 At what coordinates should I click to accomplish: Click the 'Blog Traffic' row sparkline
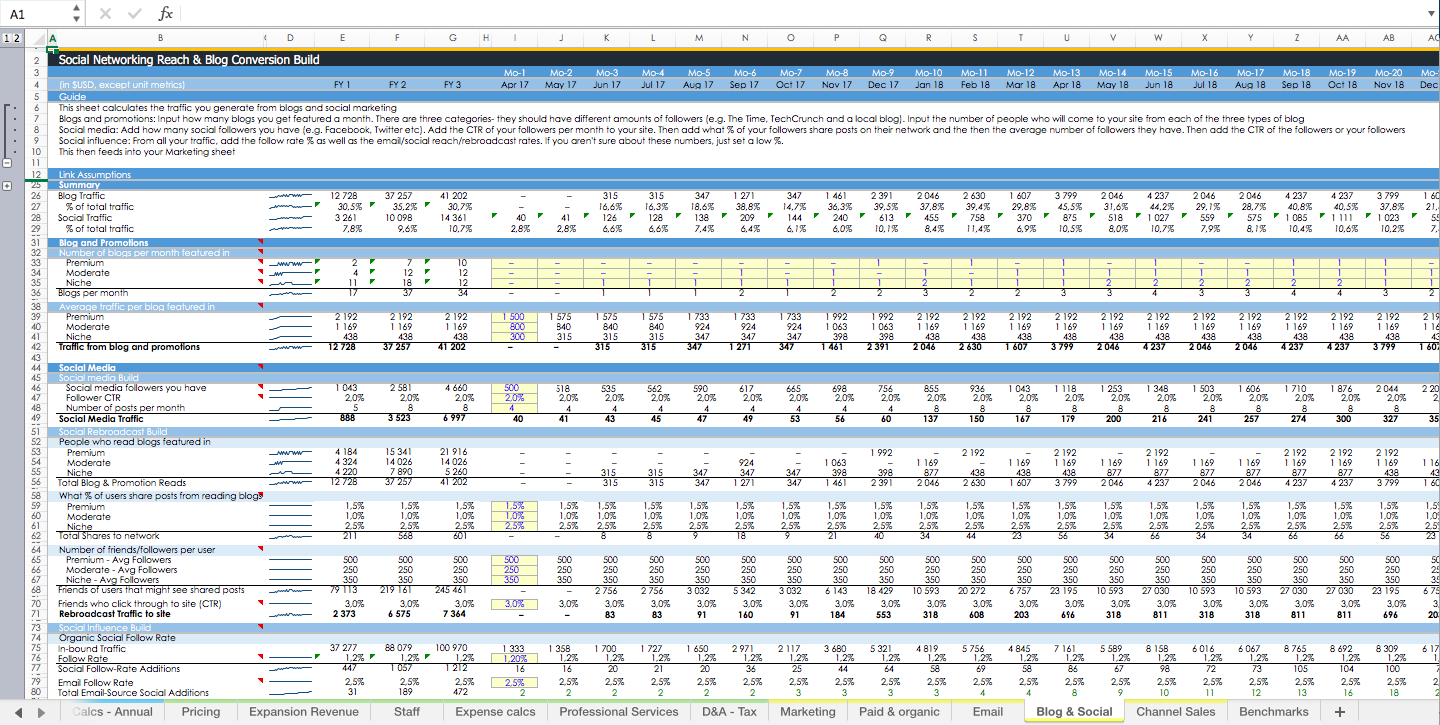(290, 195)
